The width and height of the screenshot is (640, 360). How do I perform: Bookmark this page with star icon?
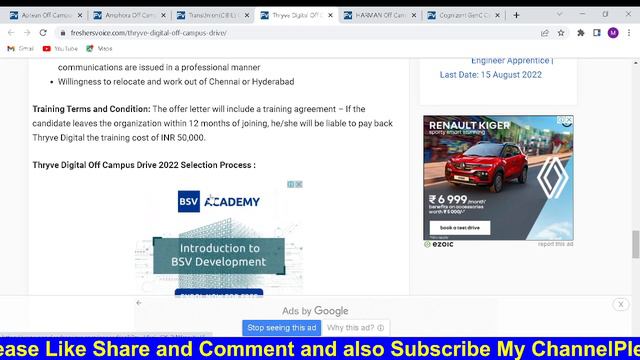[x=561, y=33]
